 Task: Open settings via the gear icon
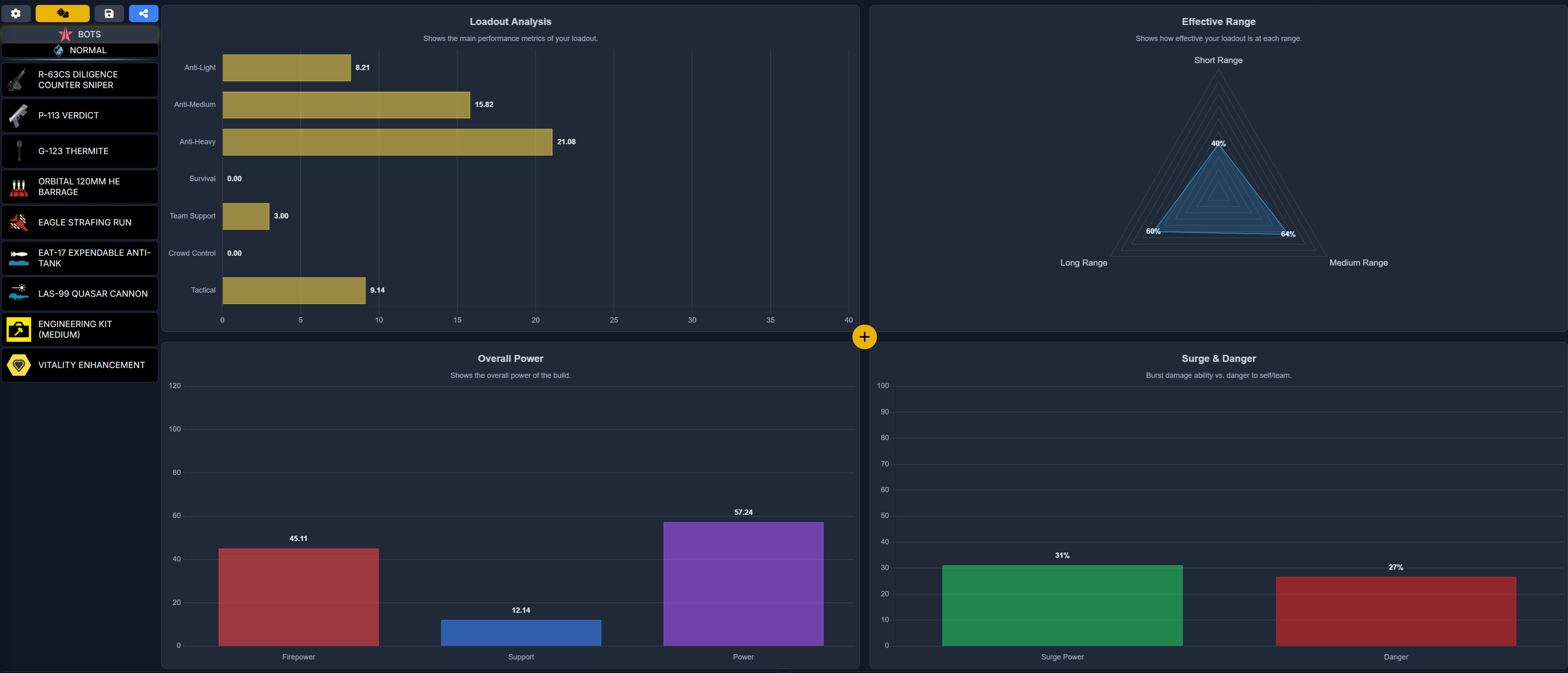click(16, 14)
